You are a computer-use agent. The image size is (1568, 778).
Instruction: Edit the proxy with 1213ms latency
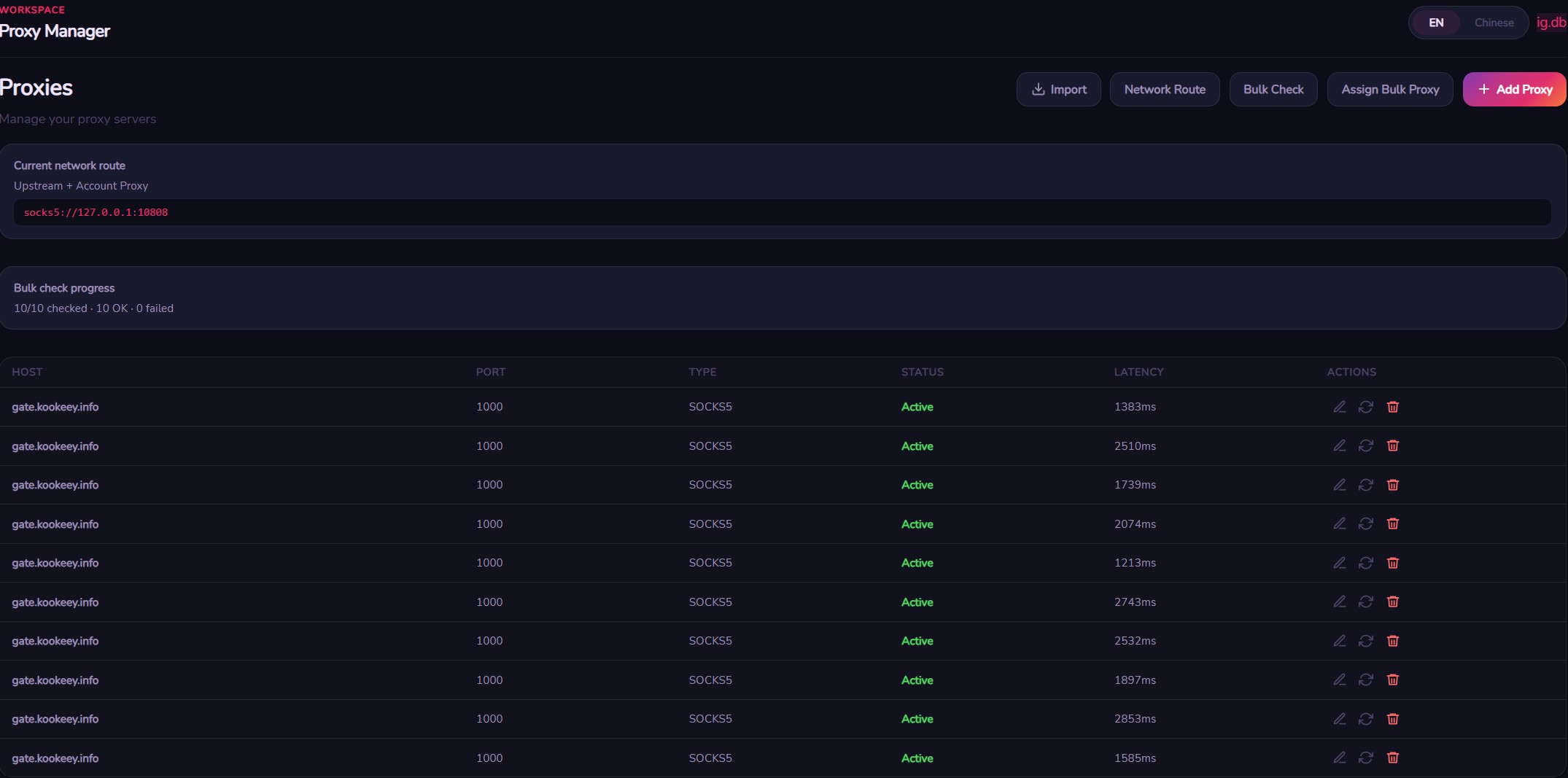(x=1339, y=563)
